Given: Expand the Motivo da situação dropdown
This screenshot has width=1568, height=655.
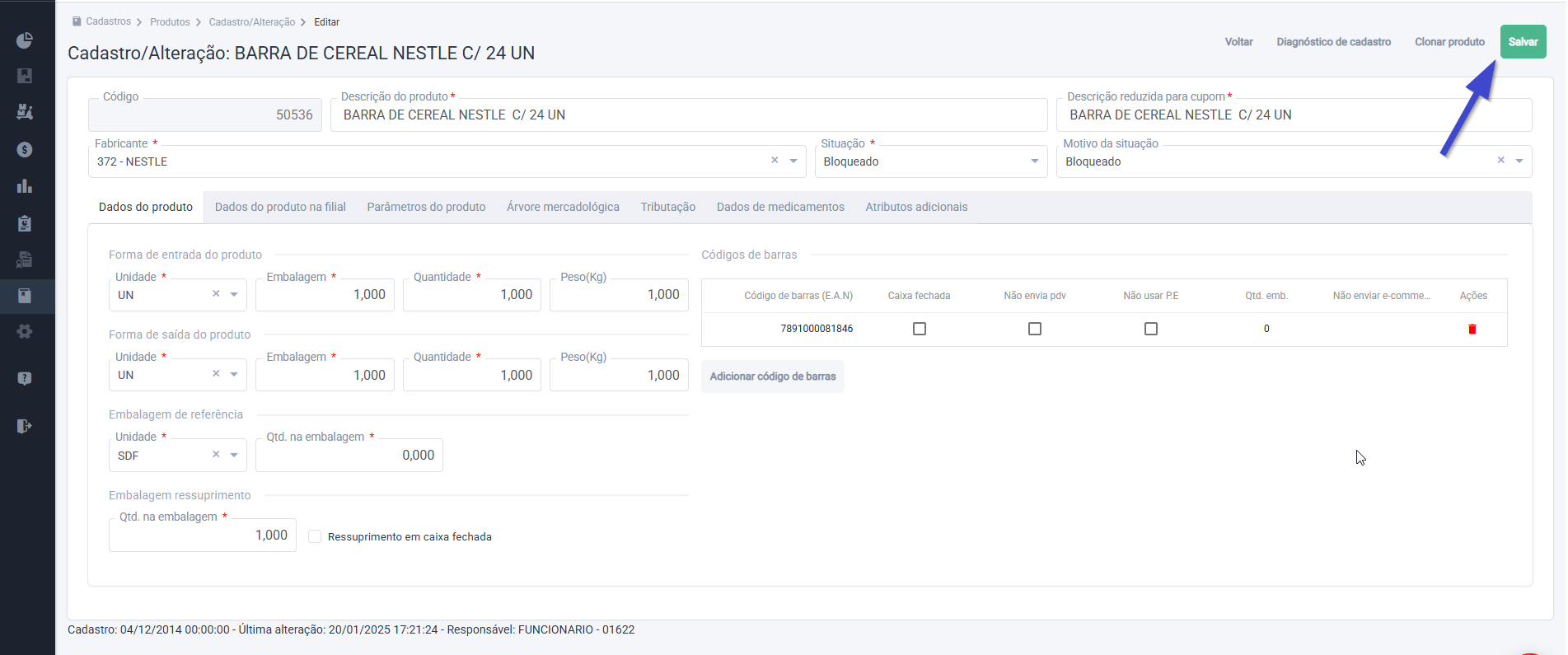Looking at the screenshot, I should pyautogui.click(x=1519, y=161).
